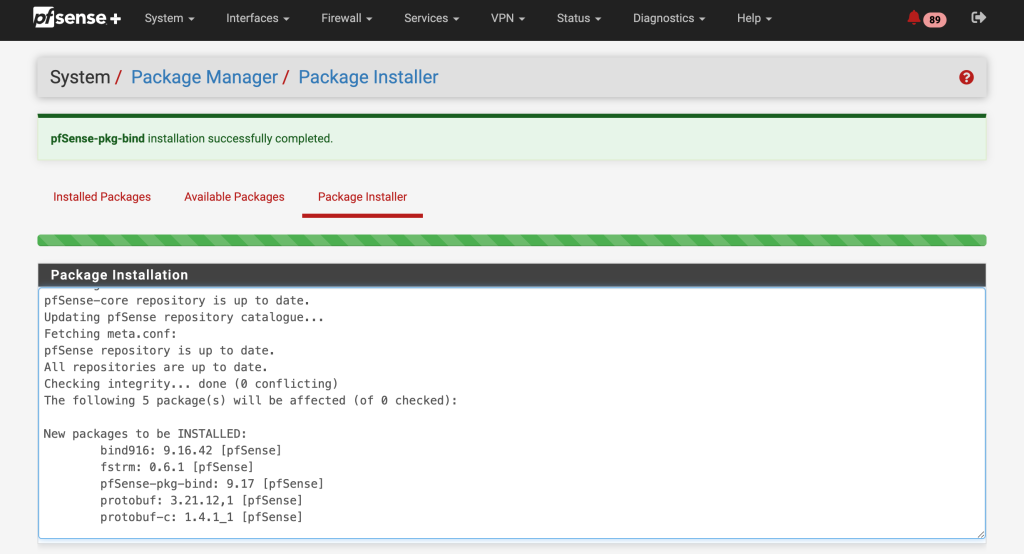Click the textarea resize handle corner

981,534
